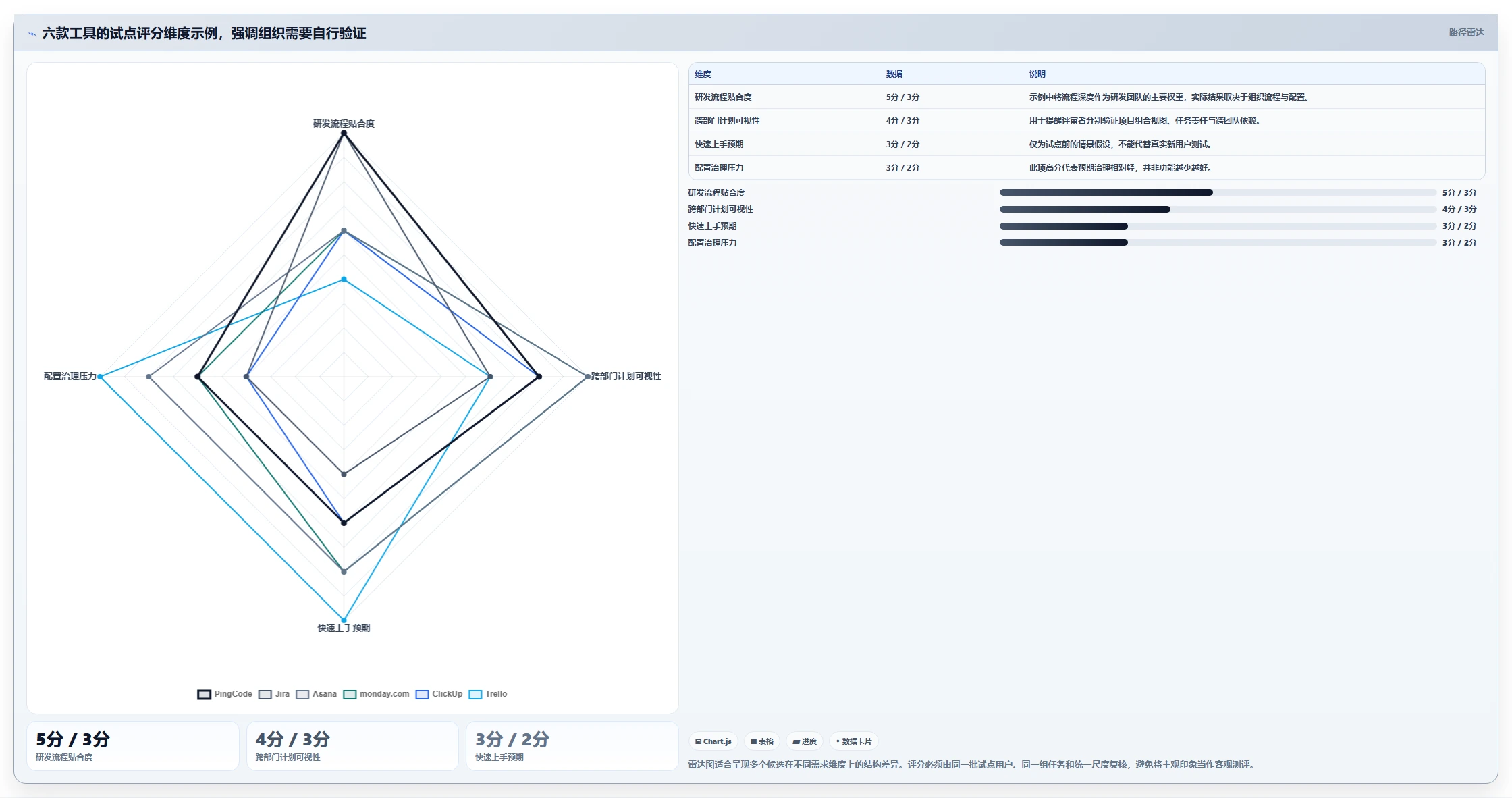Click the description starting 此项高分代表
The width and height of the screenshot is (1512, 798).
1122,168
